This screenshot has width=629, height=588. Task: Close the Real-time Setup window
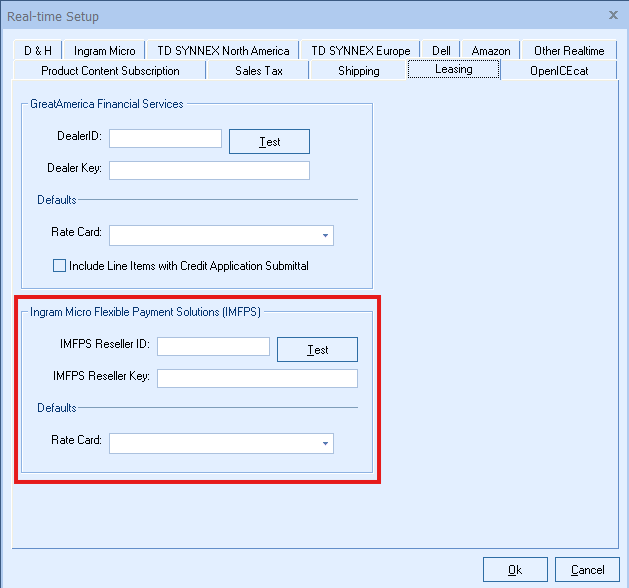pos(613,15)
